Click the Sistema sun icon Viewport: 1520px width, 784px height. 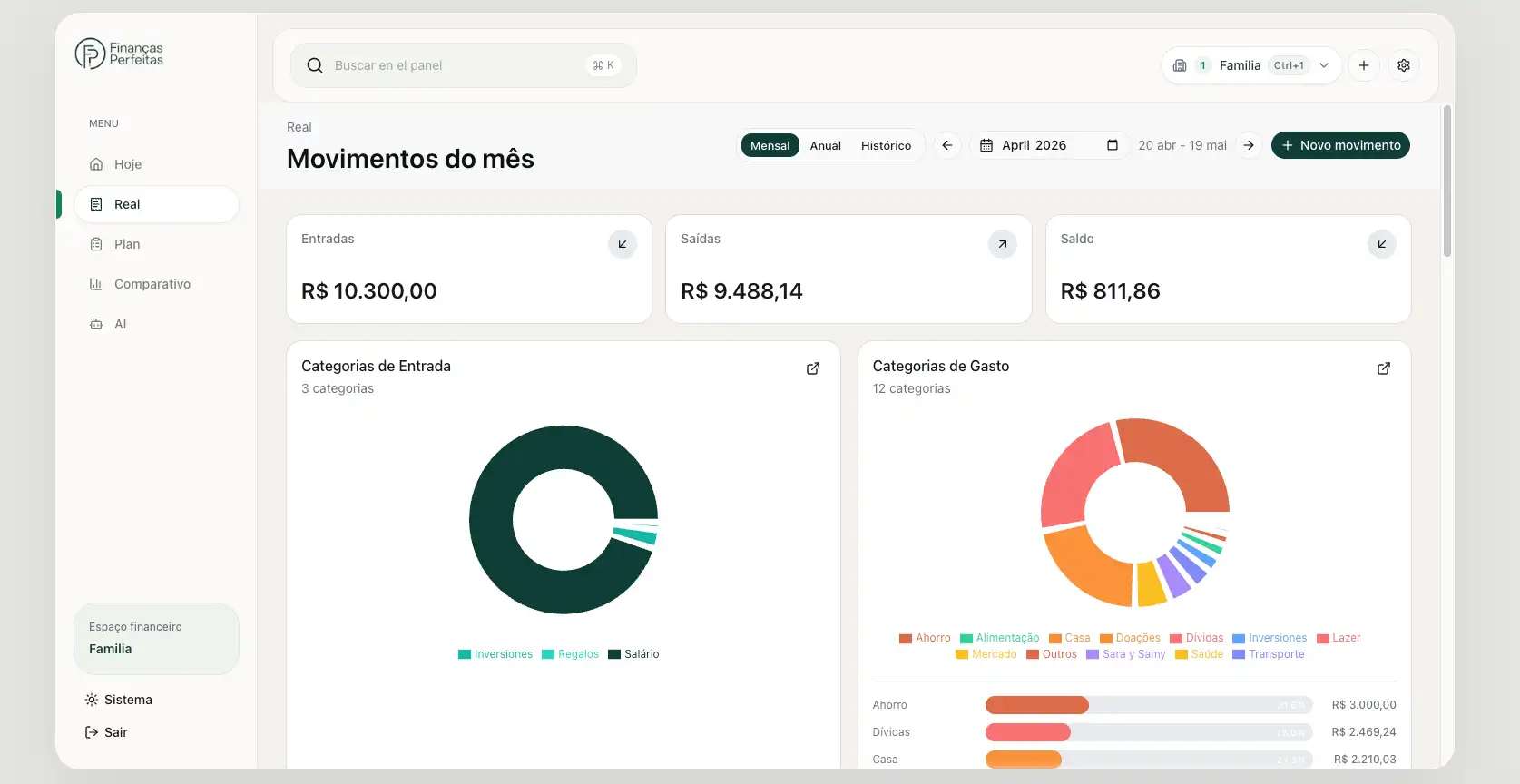pos(92,700)
